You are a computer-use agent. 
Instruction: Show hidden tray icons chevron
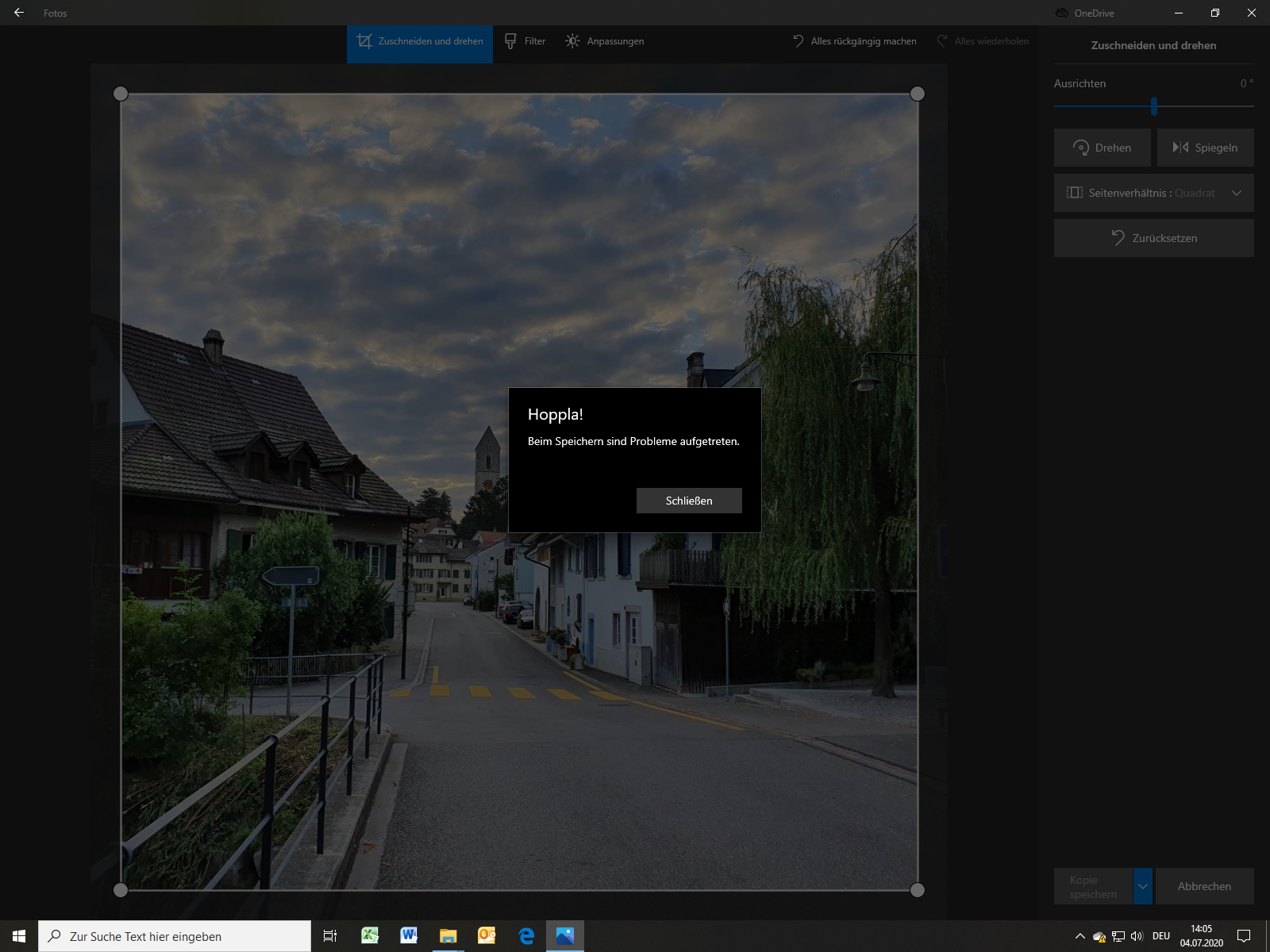[x=1079, y=936]
